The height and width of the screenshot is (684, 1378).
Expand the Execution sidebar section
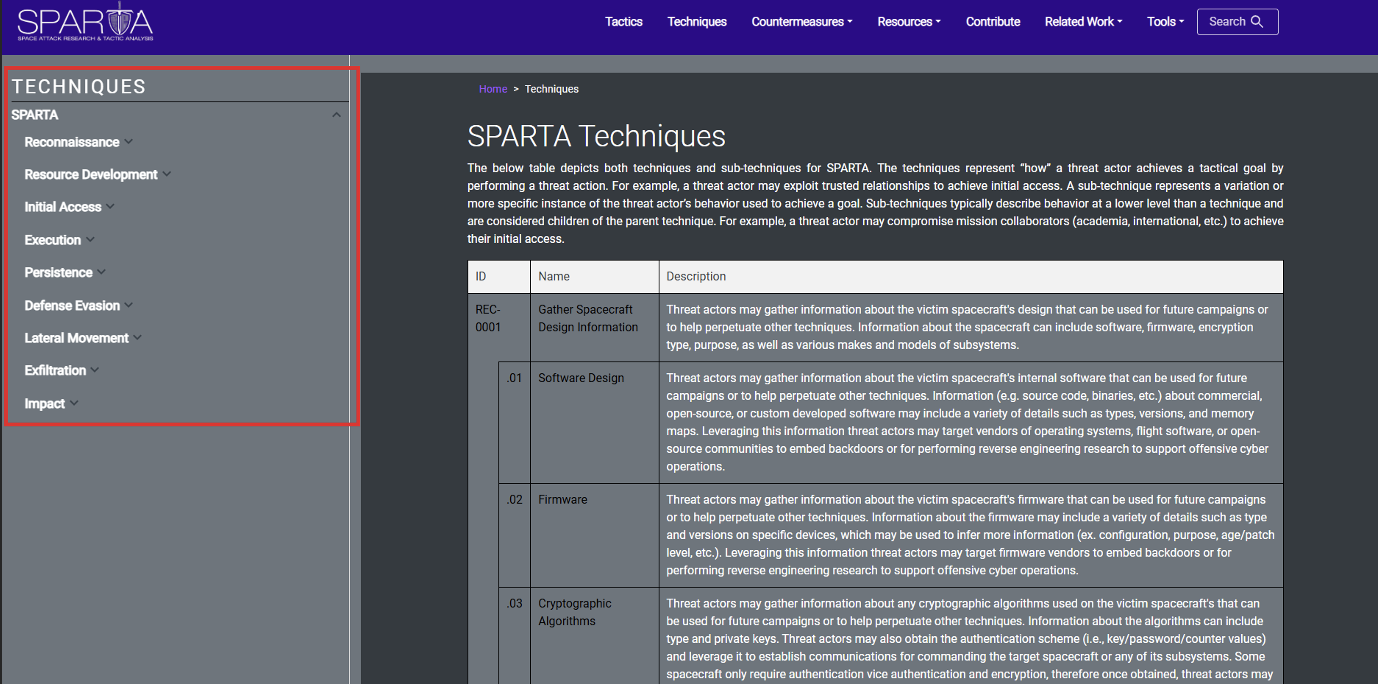(60, 240)
